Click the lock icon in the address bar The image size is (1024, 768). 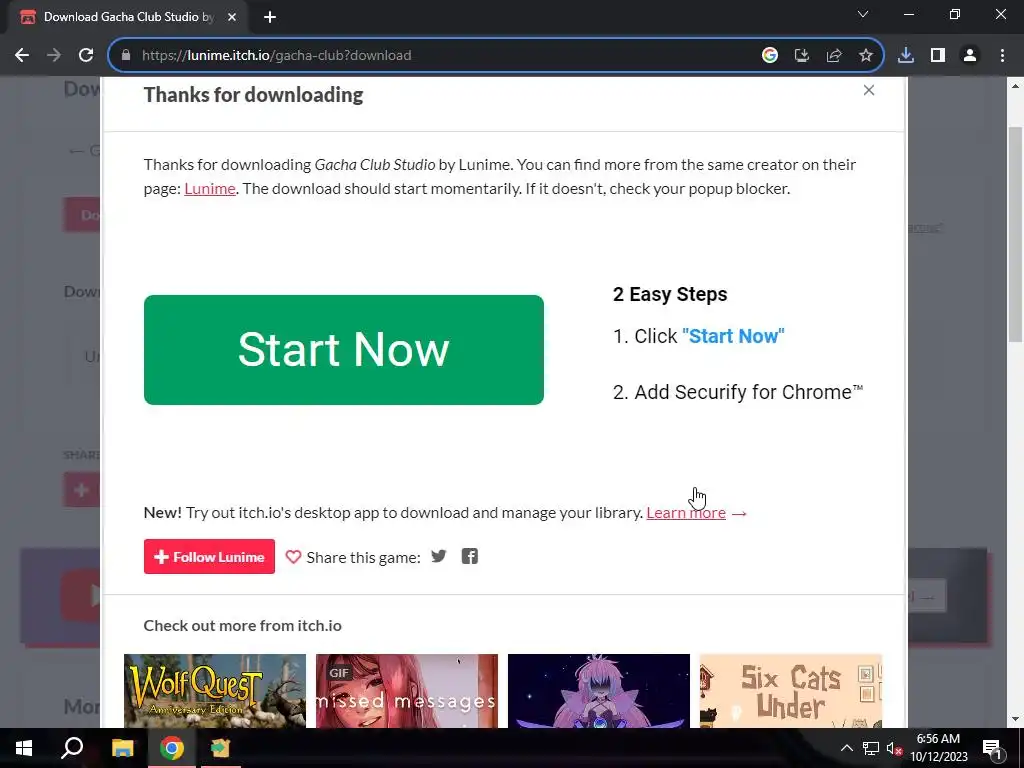pos(126,56)
